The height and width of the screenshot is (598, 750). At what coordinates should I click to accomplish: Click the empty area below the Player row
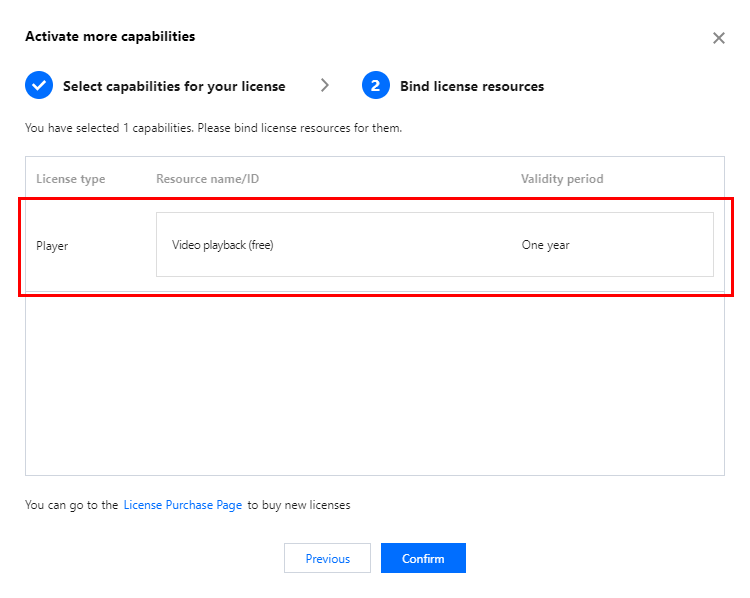click(375, 383)
